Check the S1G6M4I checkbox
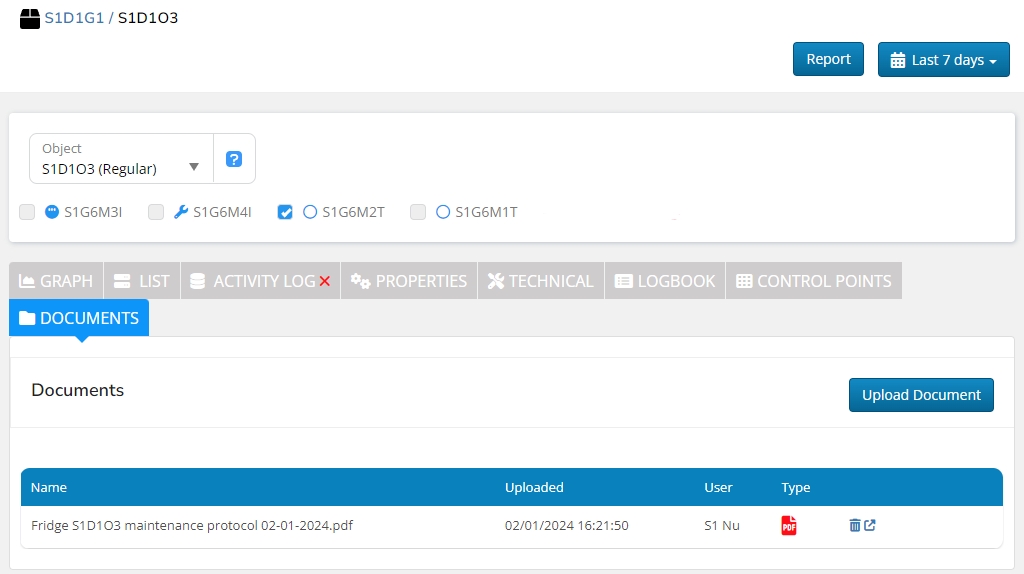Image resolution: width=1024 pixels, height=574 pixels. (156, 212)
